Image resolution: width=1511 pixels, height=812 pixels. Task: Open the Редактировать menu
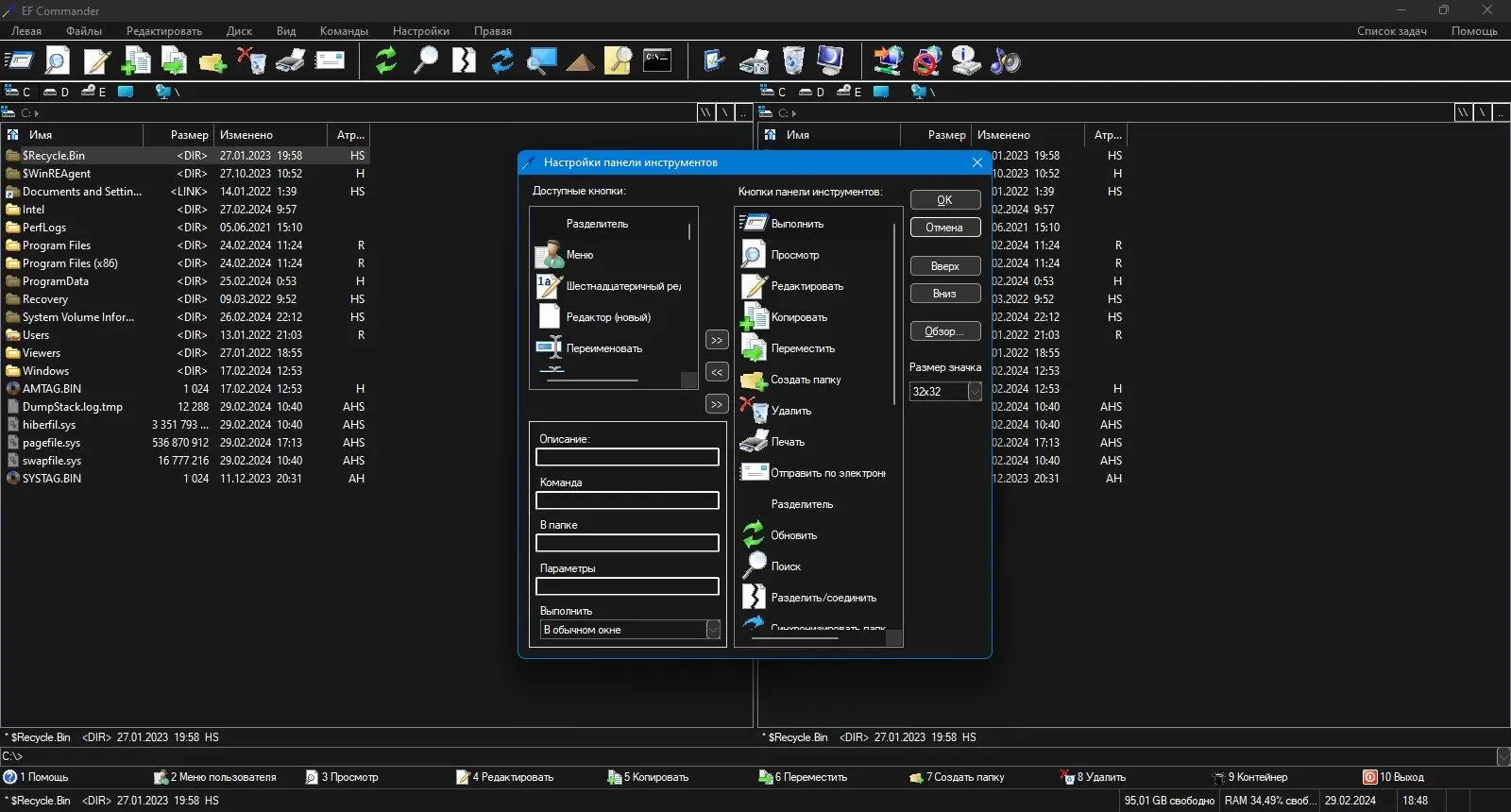point(163,30)
